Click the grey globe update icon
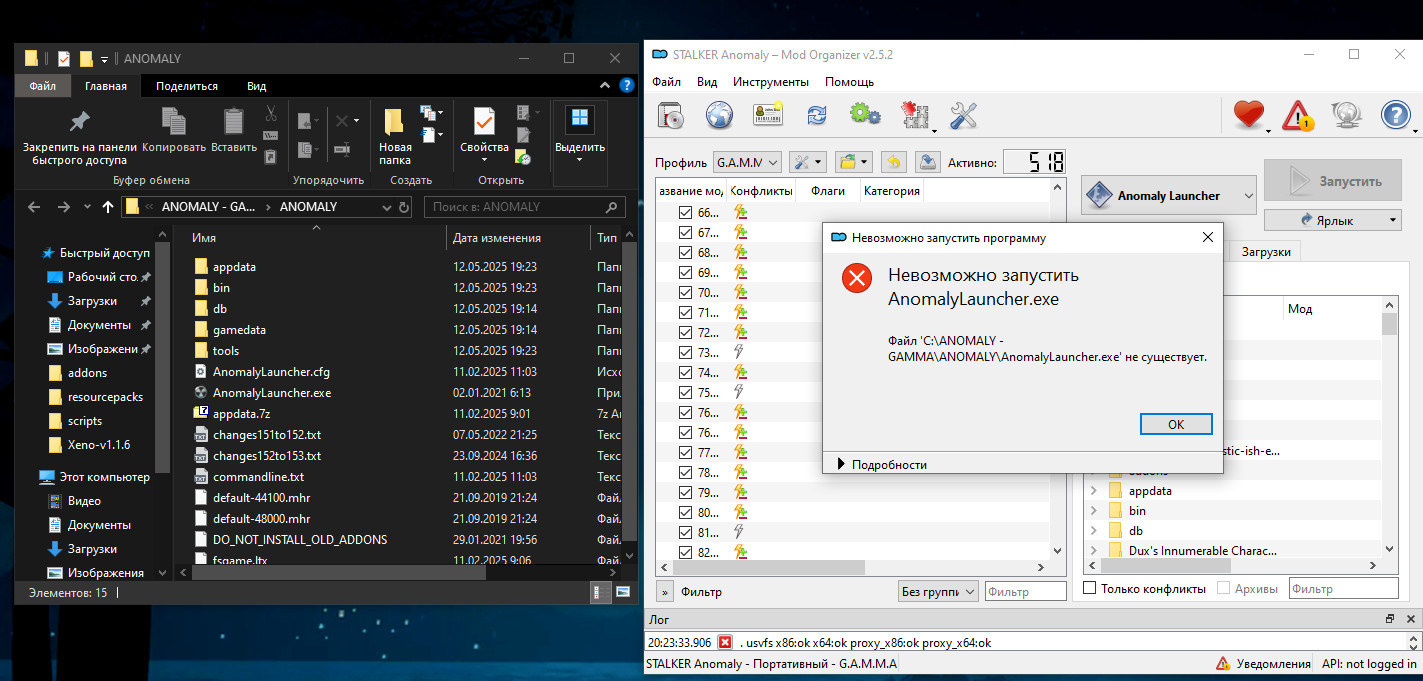Screen dimensions: 1423x681 pos(1347,116)
